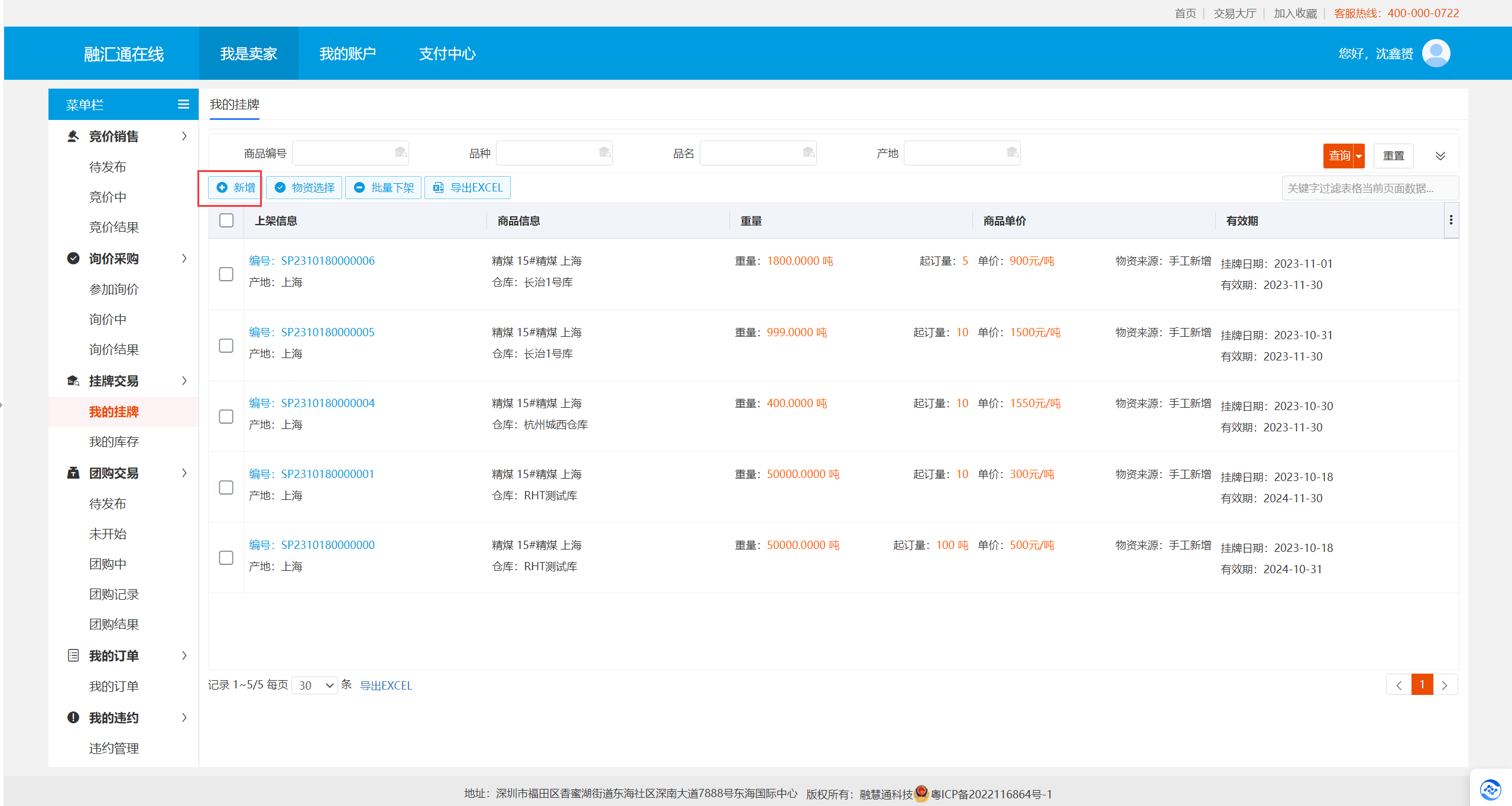Open table column options menu
The height and width of the screenshot is (806, 1512).
click(x=1451, y=220)
